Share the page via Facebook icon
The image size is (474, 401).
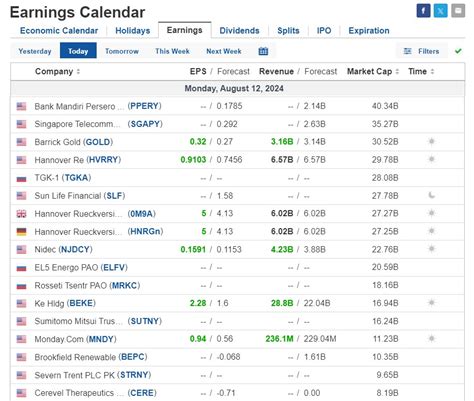pyautogui.click(x=423, y=11)
